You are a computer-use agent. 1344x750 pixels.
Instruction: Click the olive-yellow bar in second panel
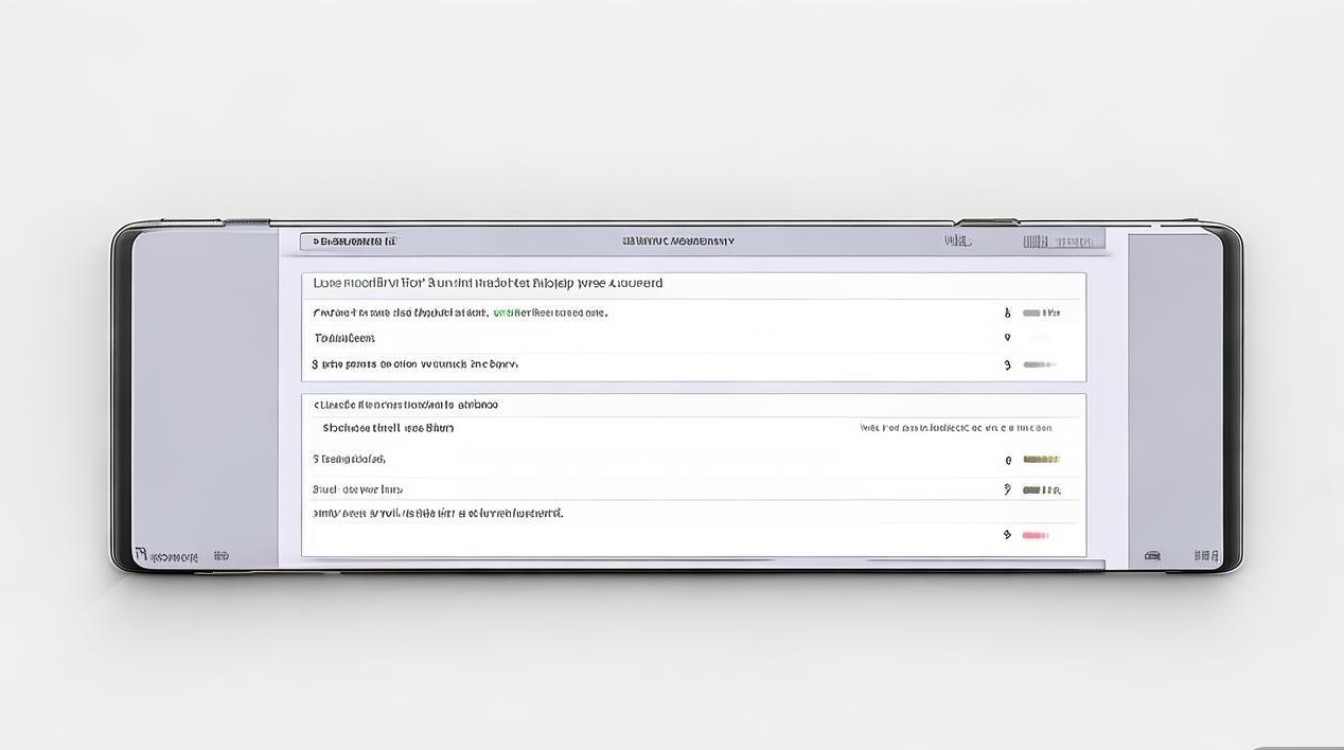click(1040, 460)
